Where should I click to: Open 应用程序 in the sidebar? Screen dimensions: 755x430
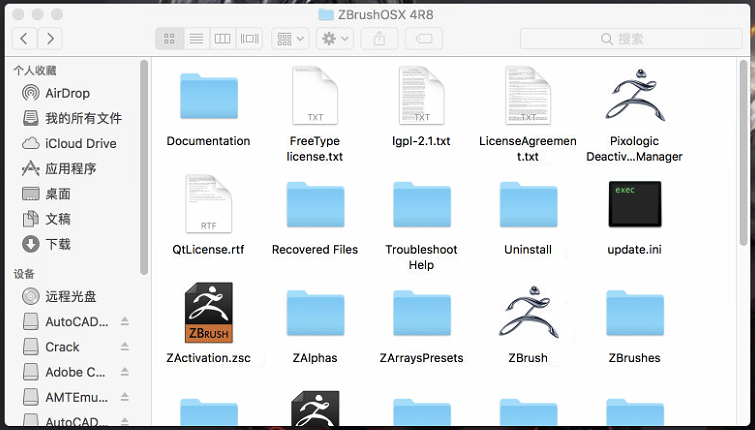pos(59,169)
